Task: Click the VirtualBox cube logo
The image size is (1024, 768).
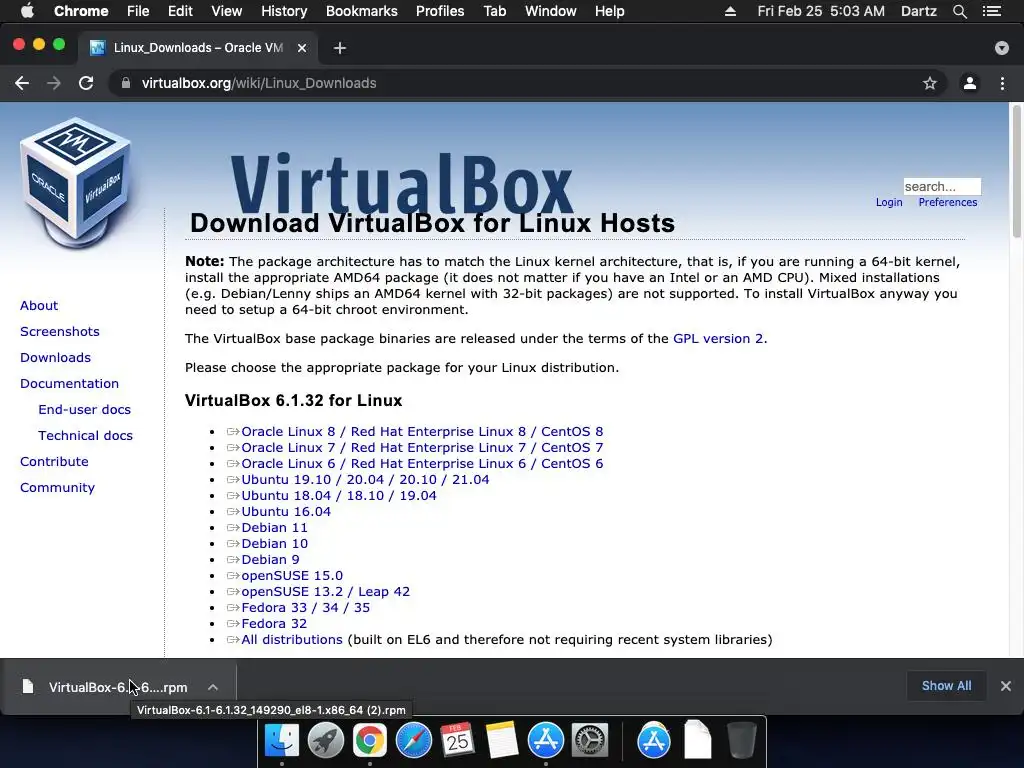Action: click(x=76, y=183)
